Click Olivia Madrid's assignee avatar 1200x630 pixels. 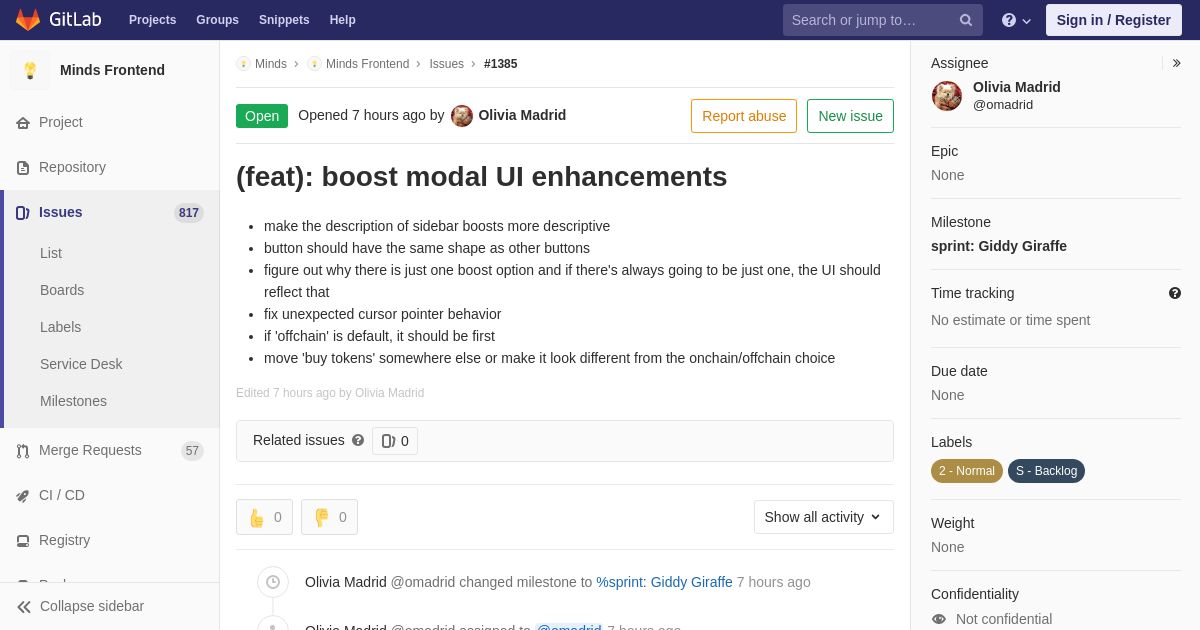[x=947, y=96]
